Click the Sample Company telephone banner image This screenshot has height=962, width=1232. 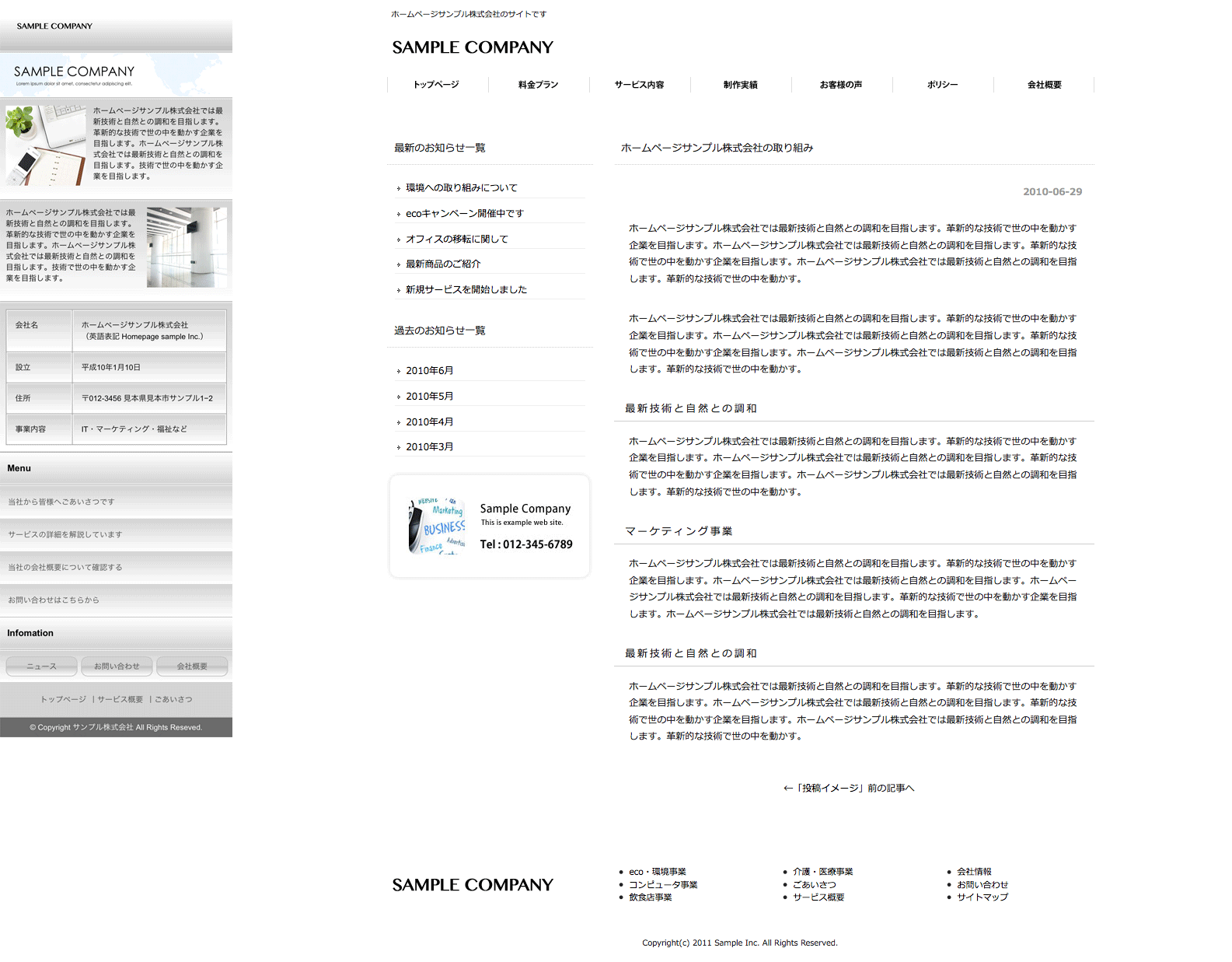pyautogui.click(x=489, y=526)
